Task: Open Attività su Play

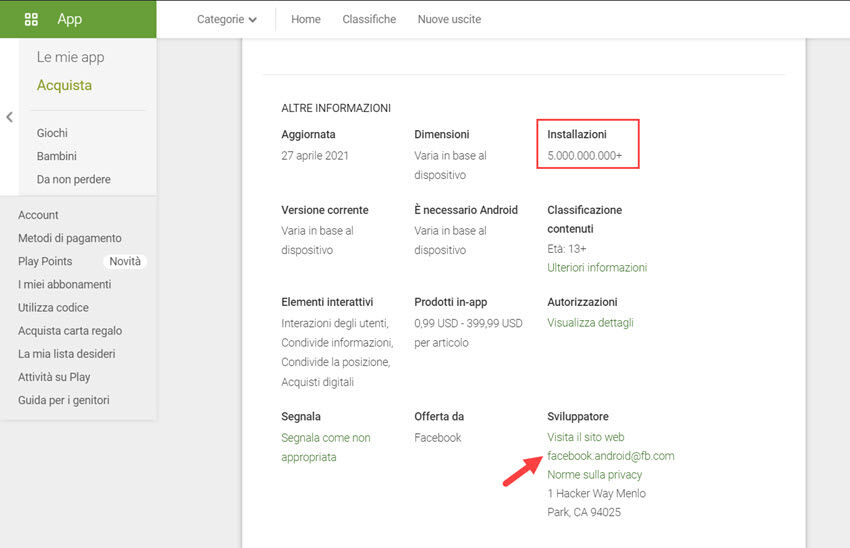Action: 54,377
